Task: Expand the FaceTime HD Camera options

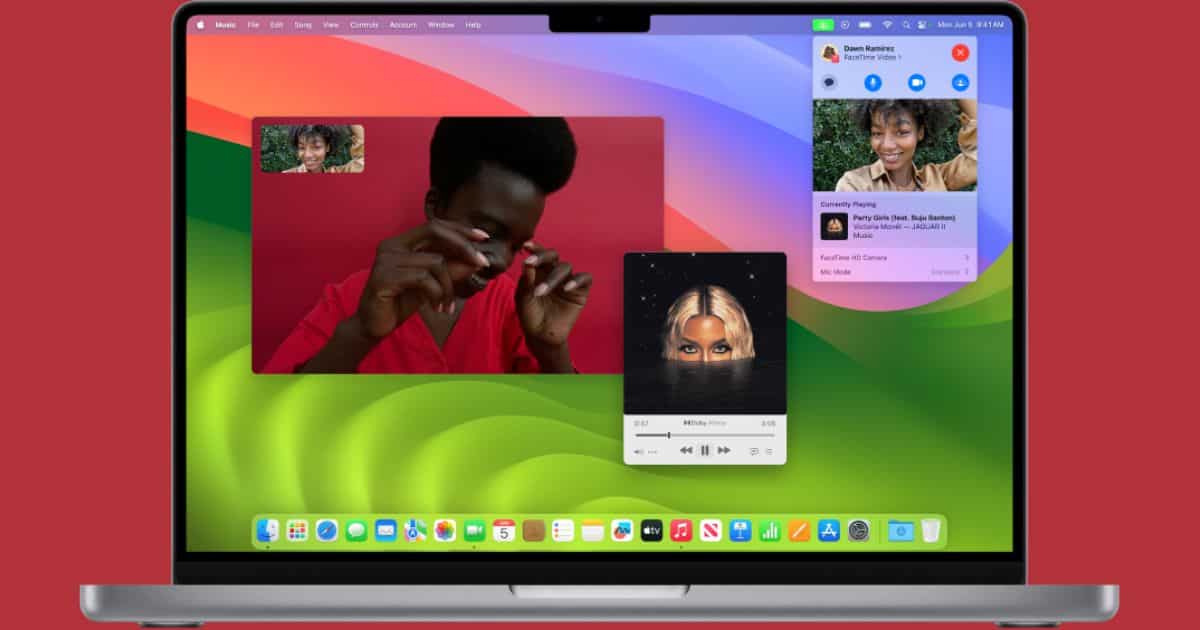Action: click(x=966, y=258)
